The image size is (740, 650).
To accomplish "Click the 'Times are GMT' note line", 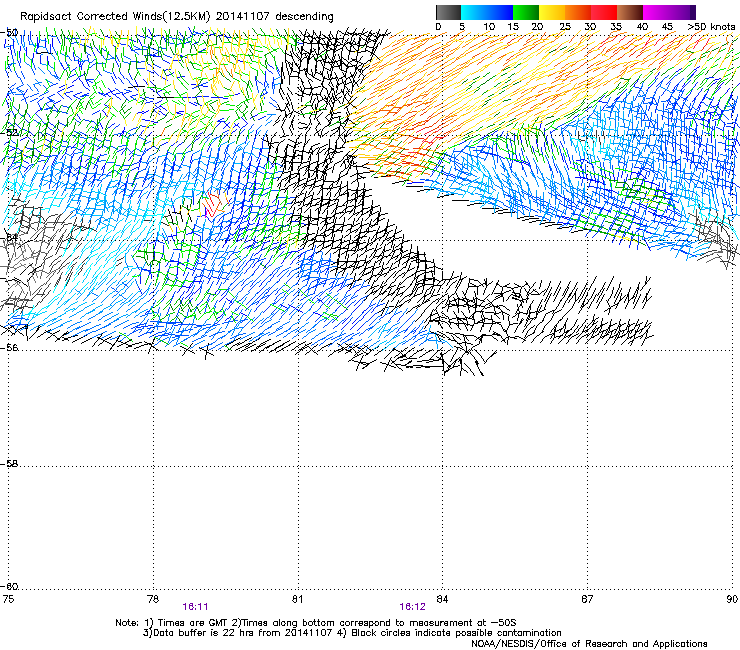I will coord(316,623).
